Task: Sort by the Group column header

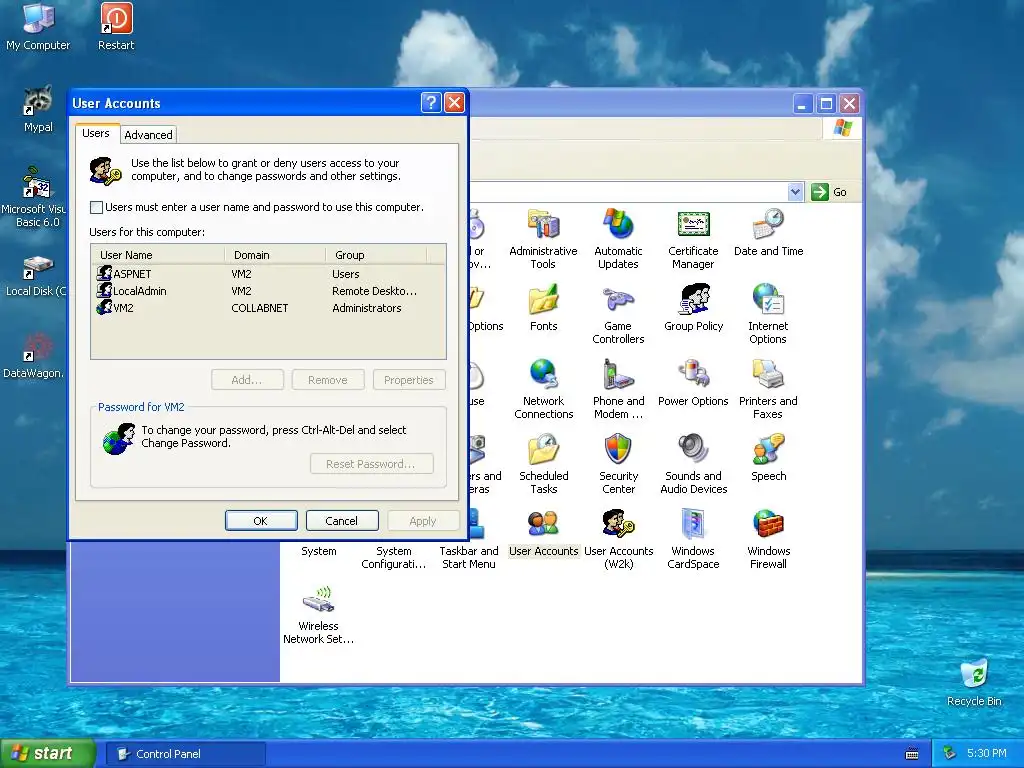Action: [376, 255]
